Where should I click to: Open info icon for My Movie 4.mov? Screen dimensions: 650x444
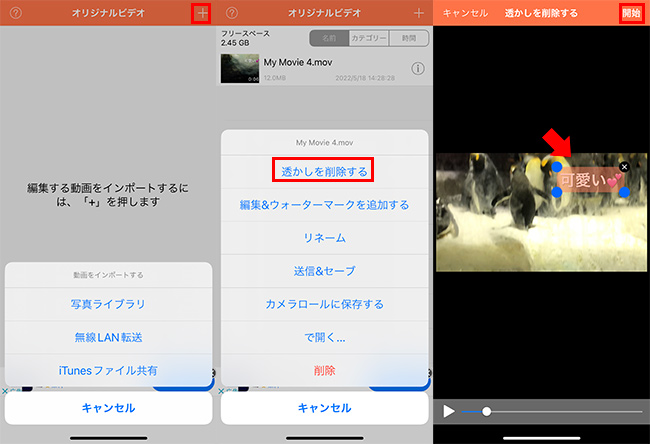tap(418, 68)
